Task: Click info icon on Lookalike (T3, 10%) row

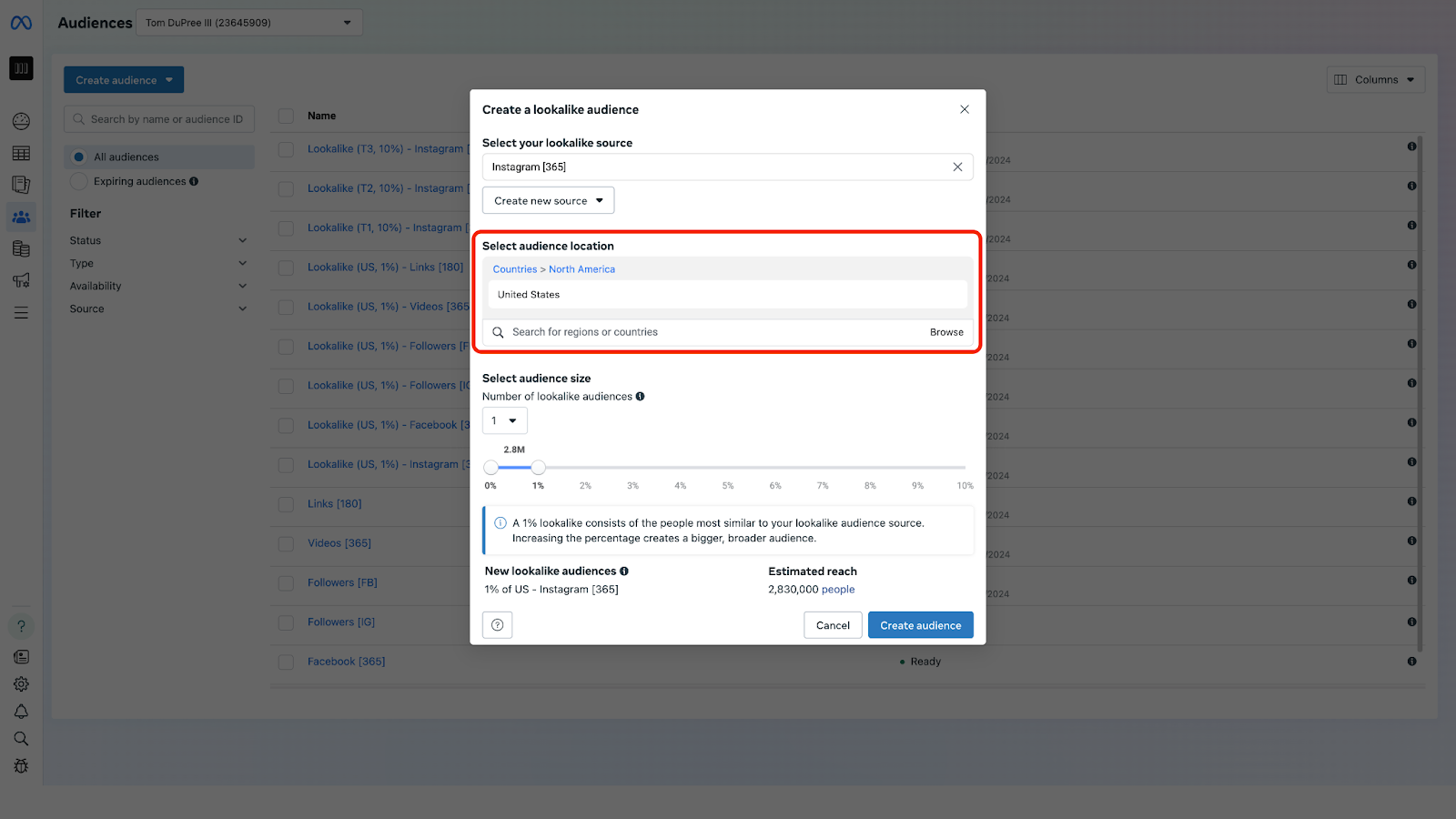Action: 1411,146
